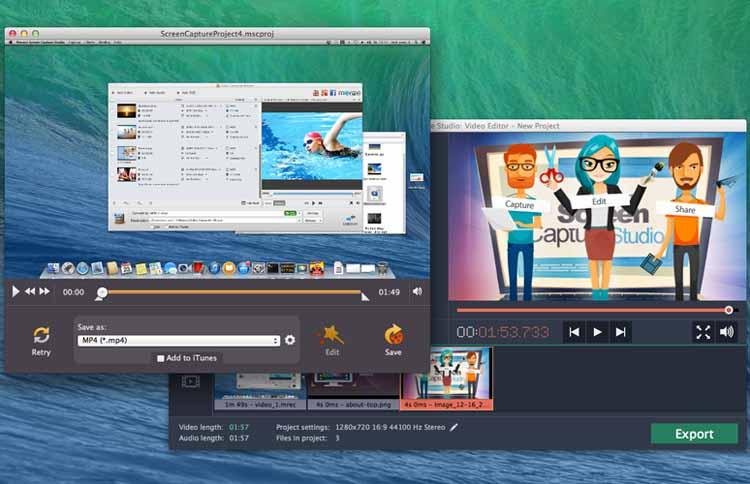This screenshot has height=484, width=750.
Task: Mute the Video Editor volume
Action: pos(727,332)
